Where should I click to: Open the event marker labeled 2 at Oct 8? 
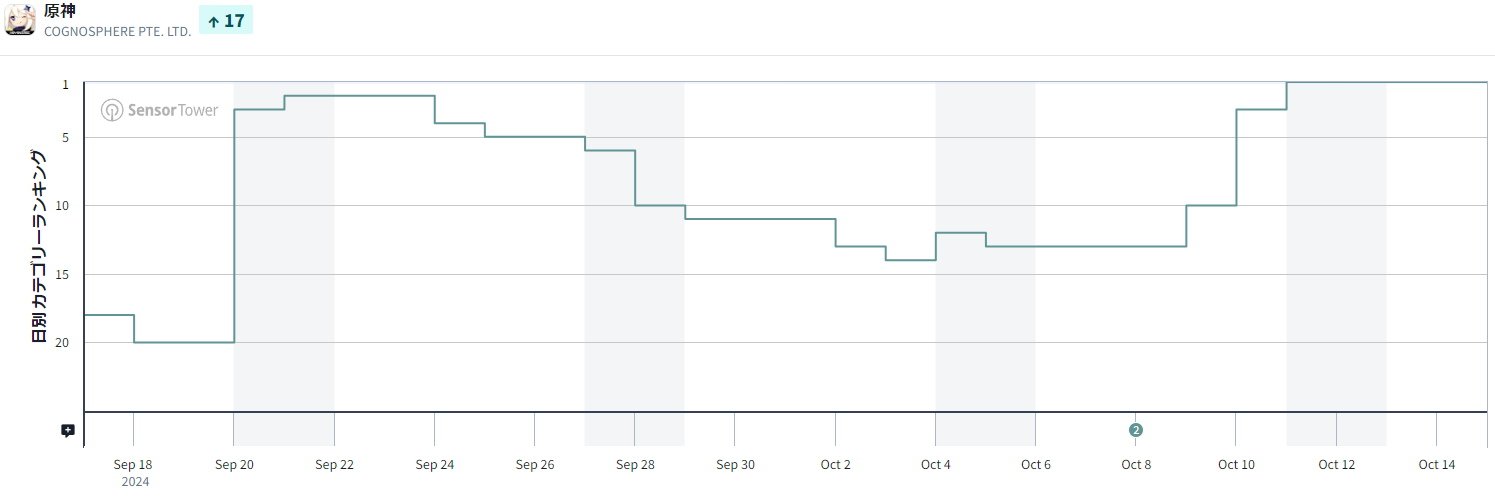(x=1135, y=430)
